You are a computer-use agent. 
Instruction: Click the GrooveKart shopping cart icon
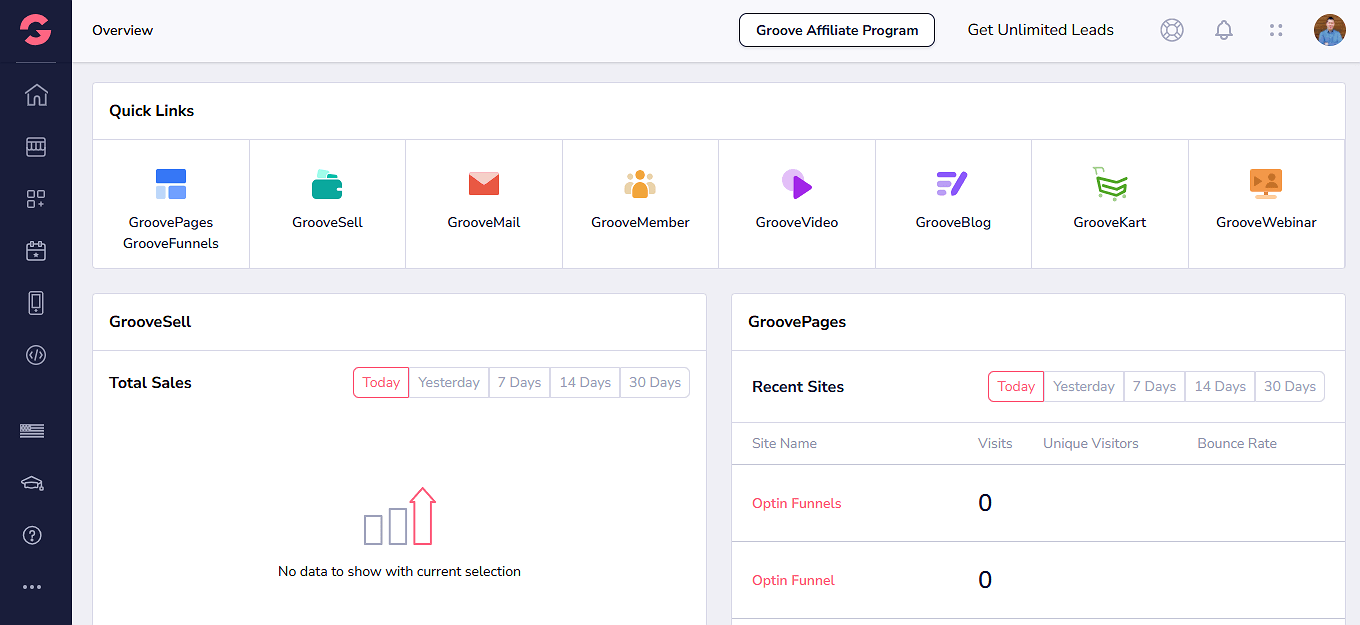point(1110,184)
